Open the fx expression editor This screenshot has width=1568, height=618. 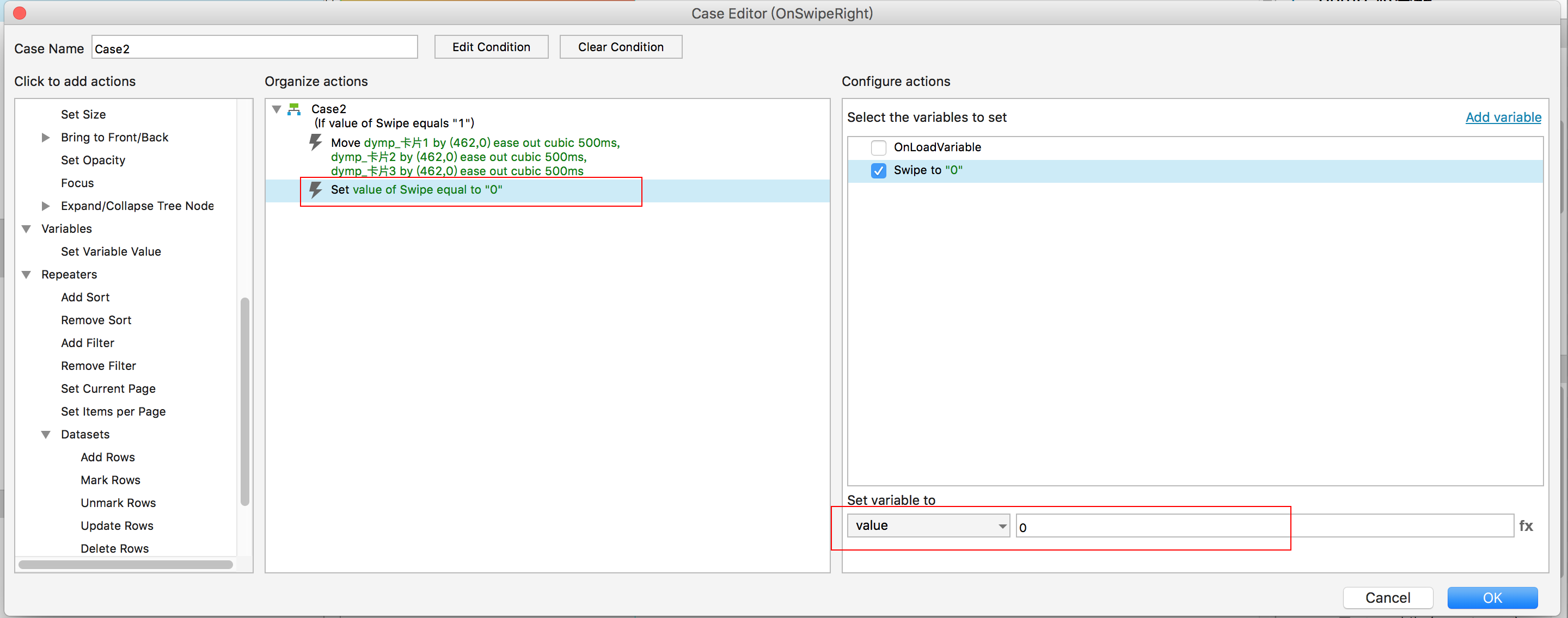[x=1526, y=526]
